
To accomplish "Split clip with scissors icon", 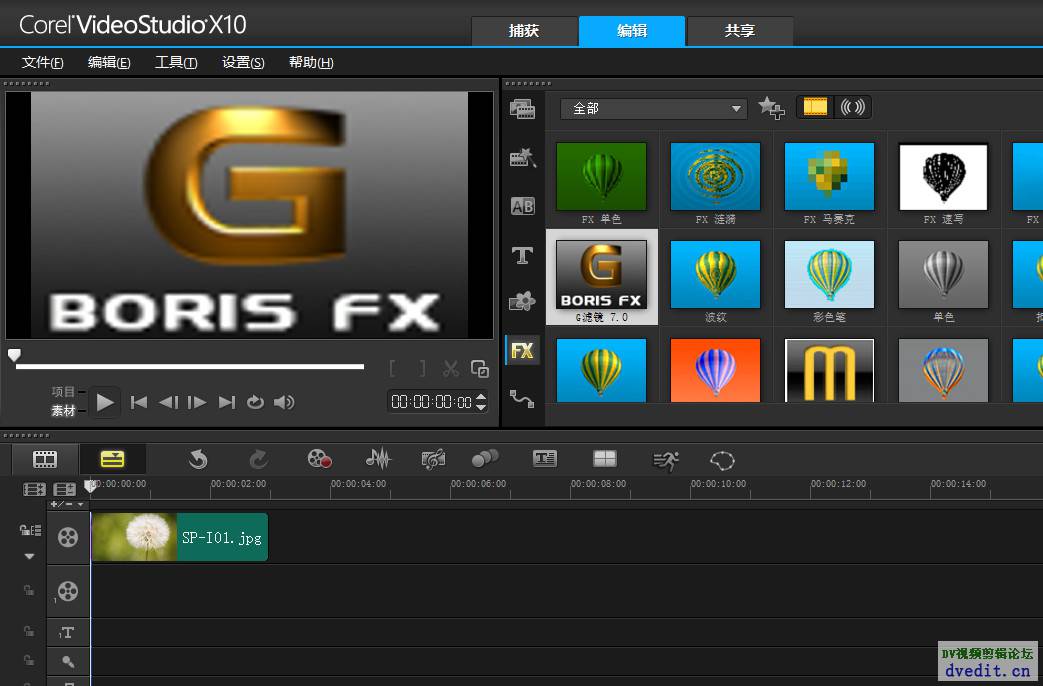I will click(451, 368).
